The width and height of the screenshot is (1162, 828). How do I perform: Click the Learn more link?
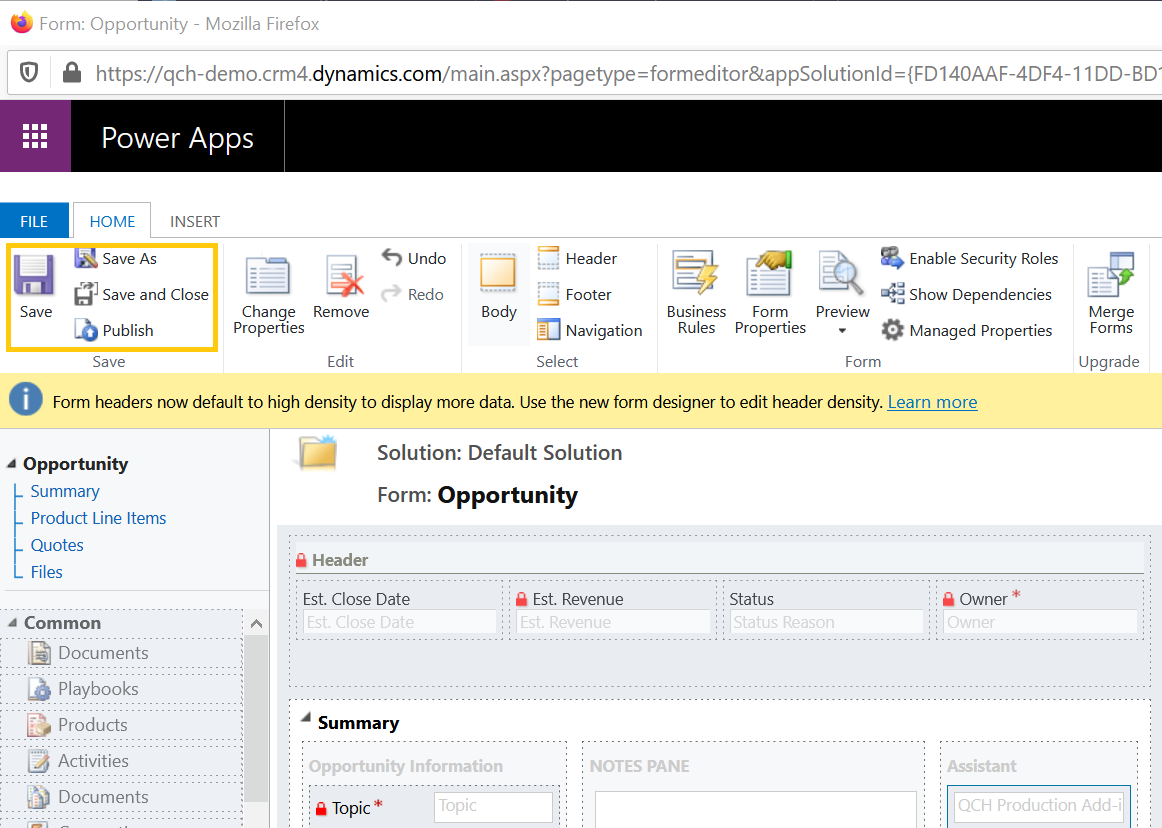(932, 402)
